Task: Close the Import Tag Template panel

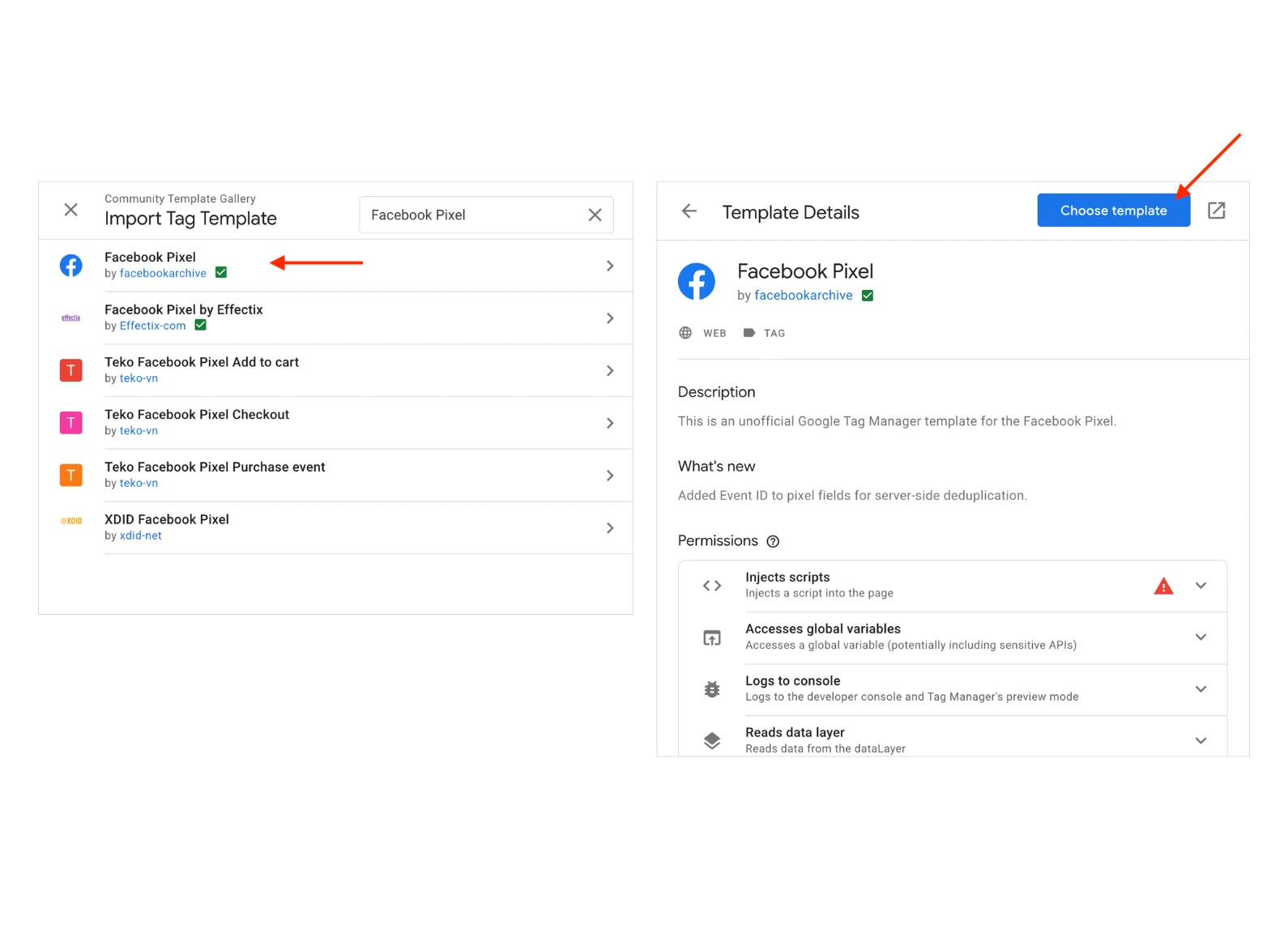Action: 71,210
